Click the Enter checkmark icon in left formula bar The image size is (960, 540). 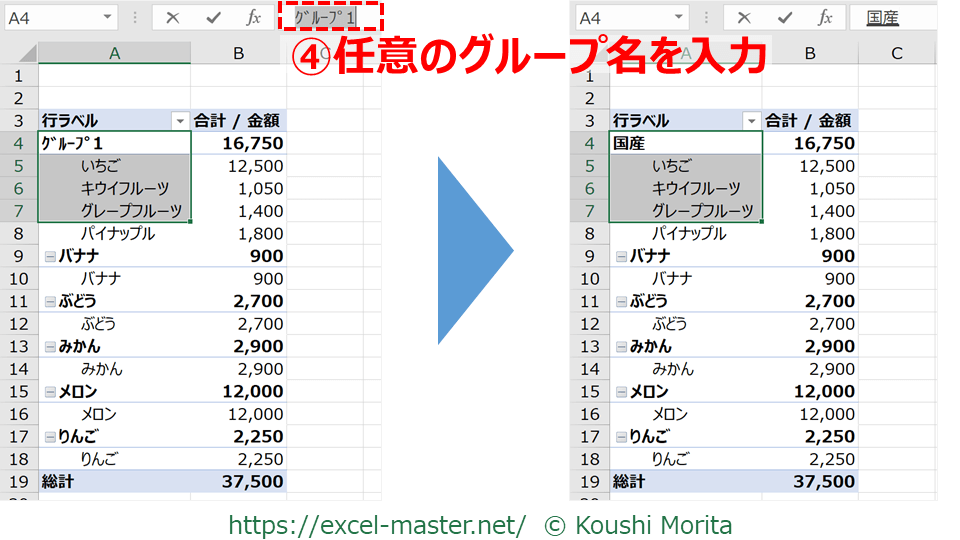click(x=213, y=18)
